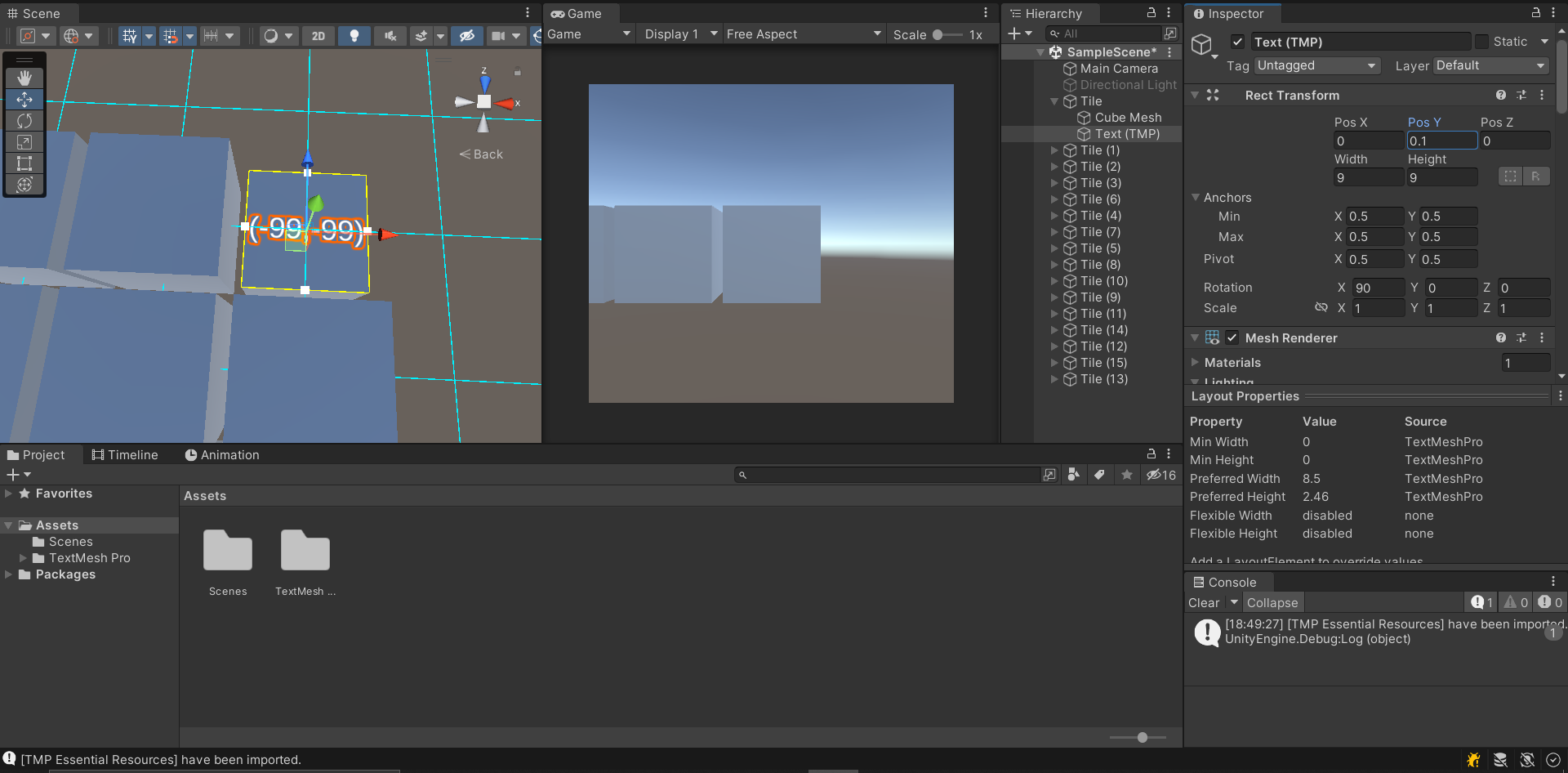Viewport: 1568px width, 773px height.
Task: Toggle the constrained proportions link icon for Scale
Action: pyautogui.click(x=1321, y=307)
